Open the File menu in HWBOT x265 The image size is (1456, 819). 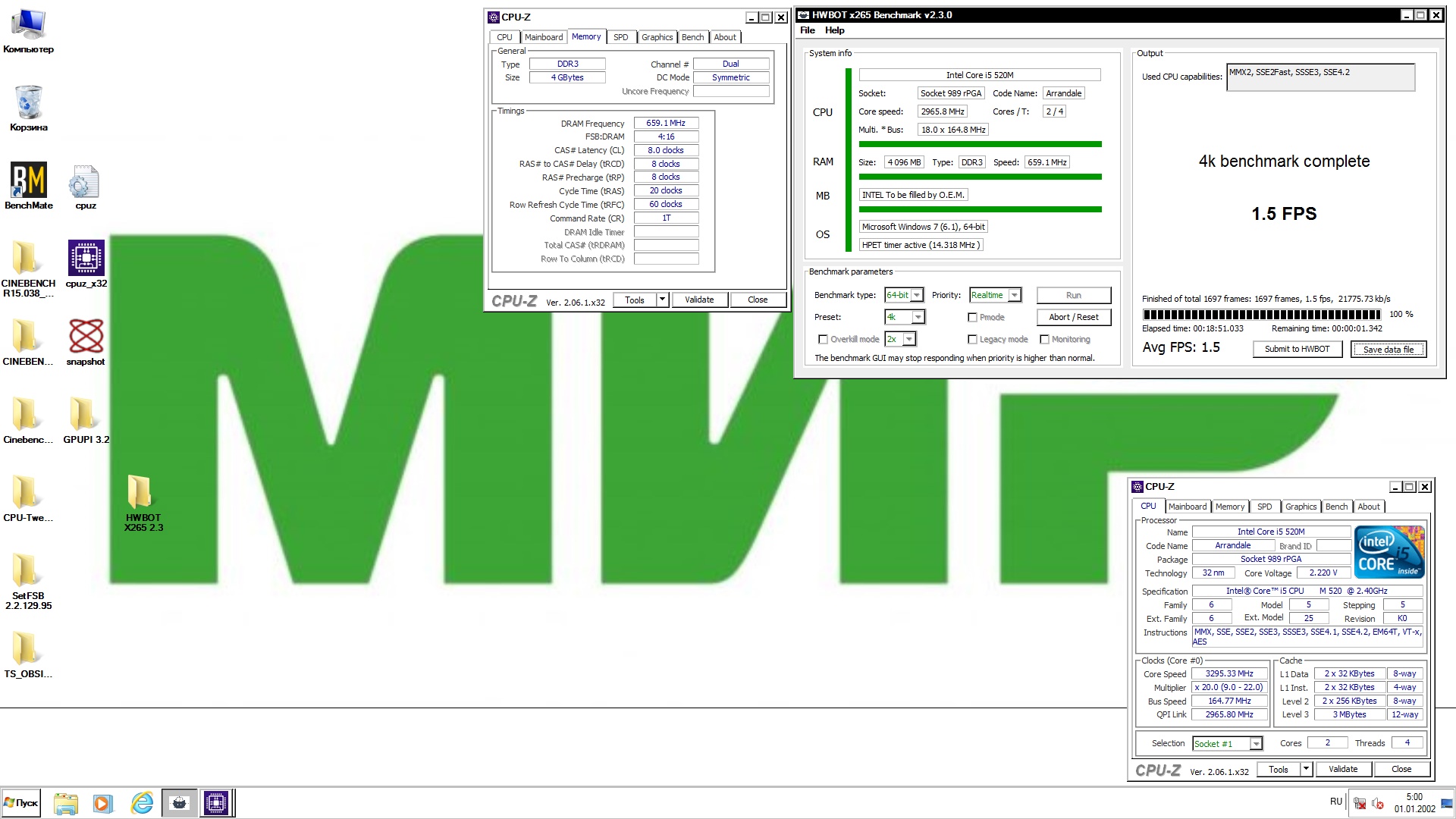[x=807, y=30]
